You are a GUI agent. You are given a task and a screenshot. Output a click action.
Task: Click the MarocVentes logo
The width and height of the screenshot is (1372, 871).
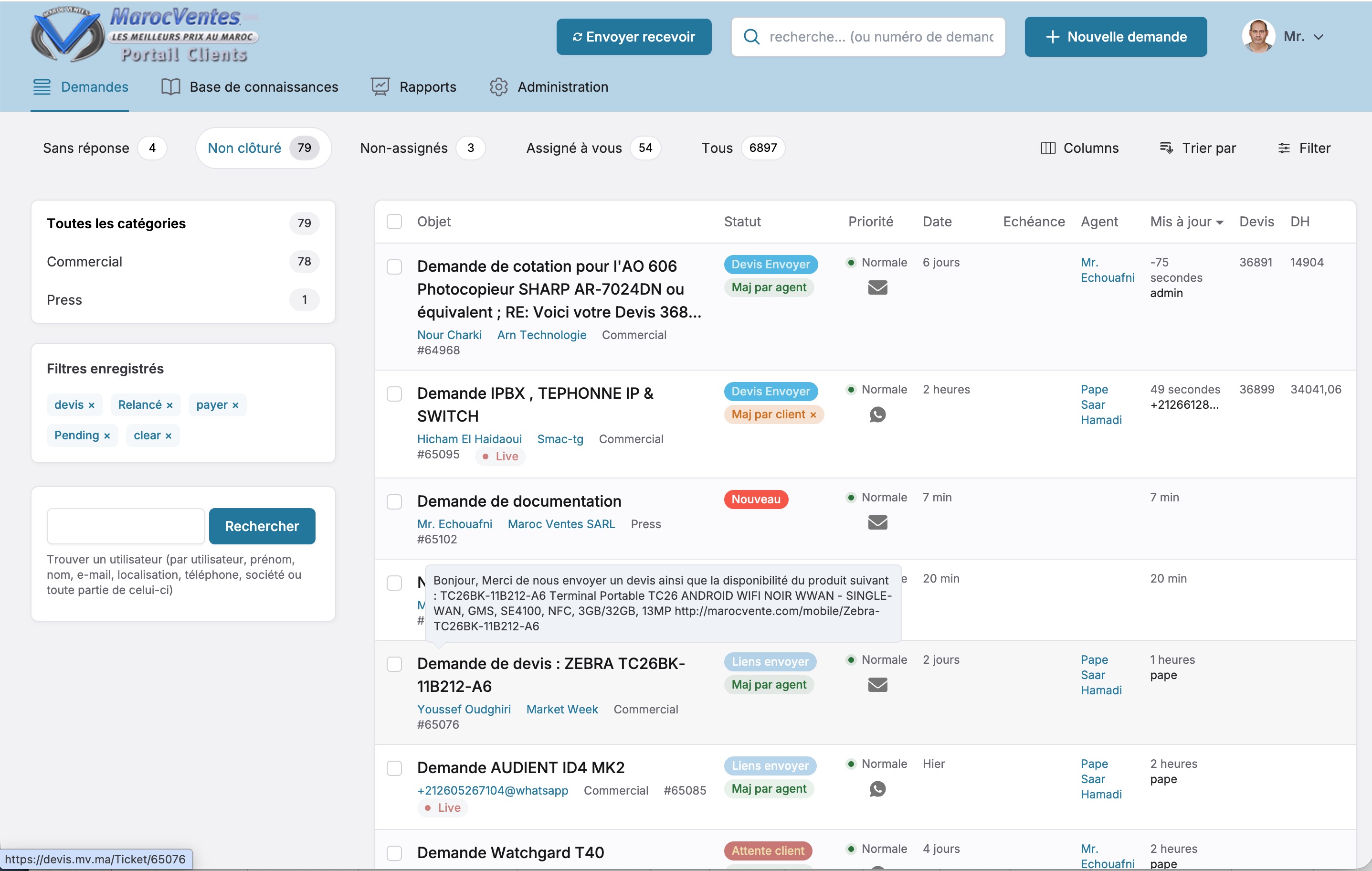click(144, 35)
